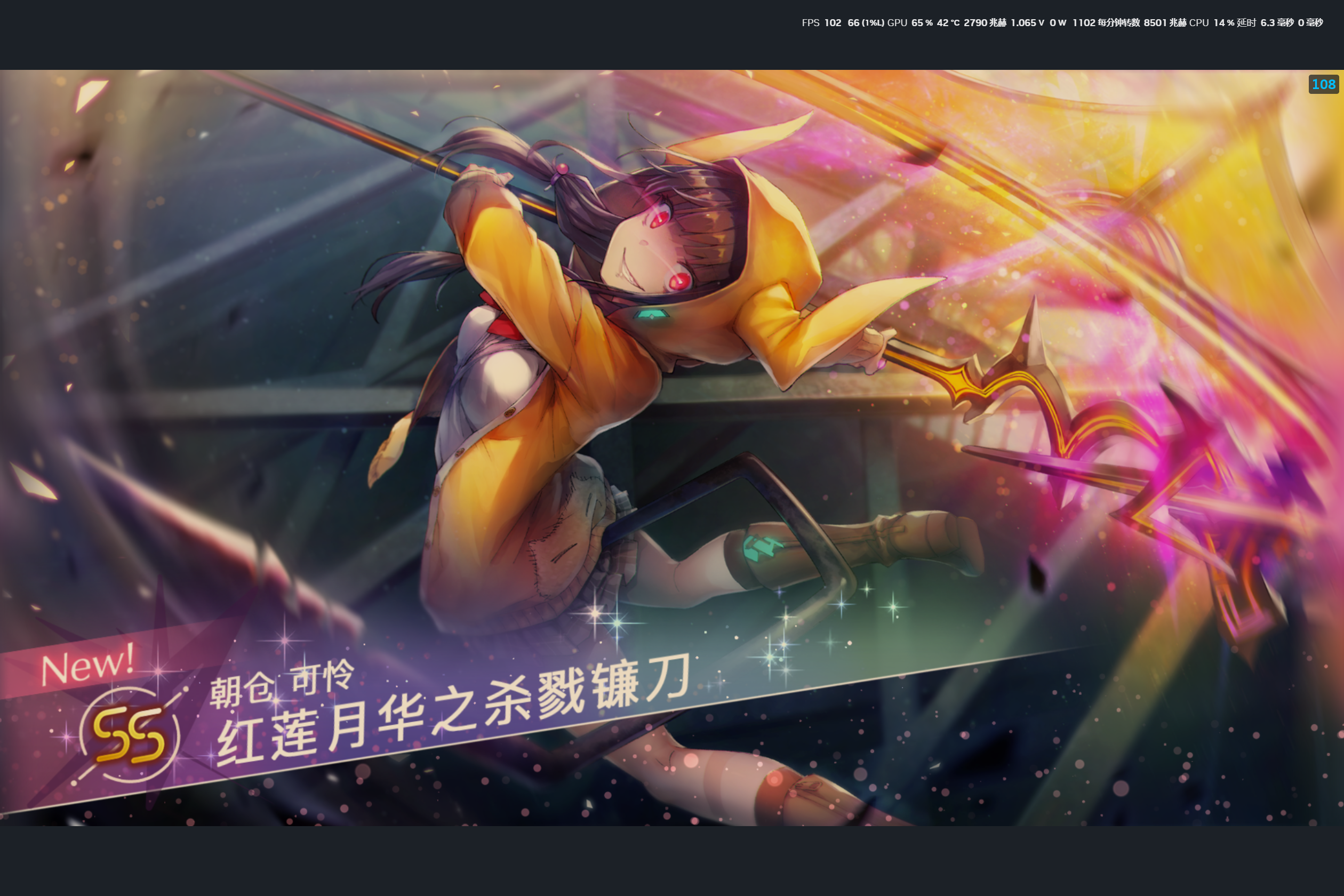The image size is (1344, 896).
Task: Click the GPU 65 % usage readout
Action: point(910,23)
